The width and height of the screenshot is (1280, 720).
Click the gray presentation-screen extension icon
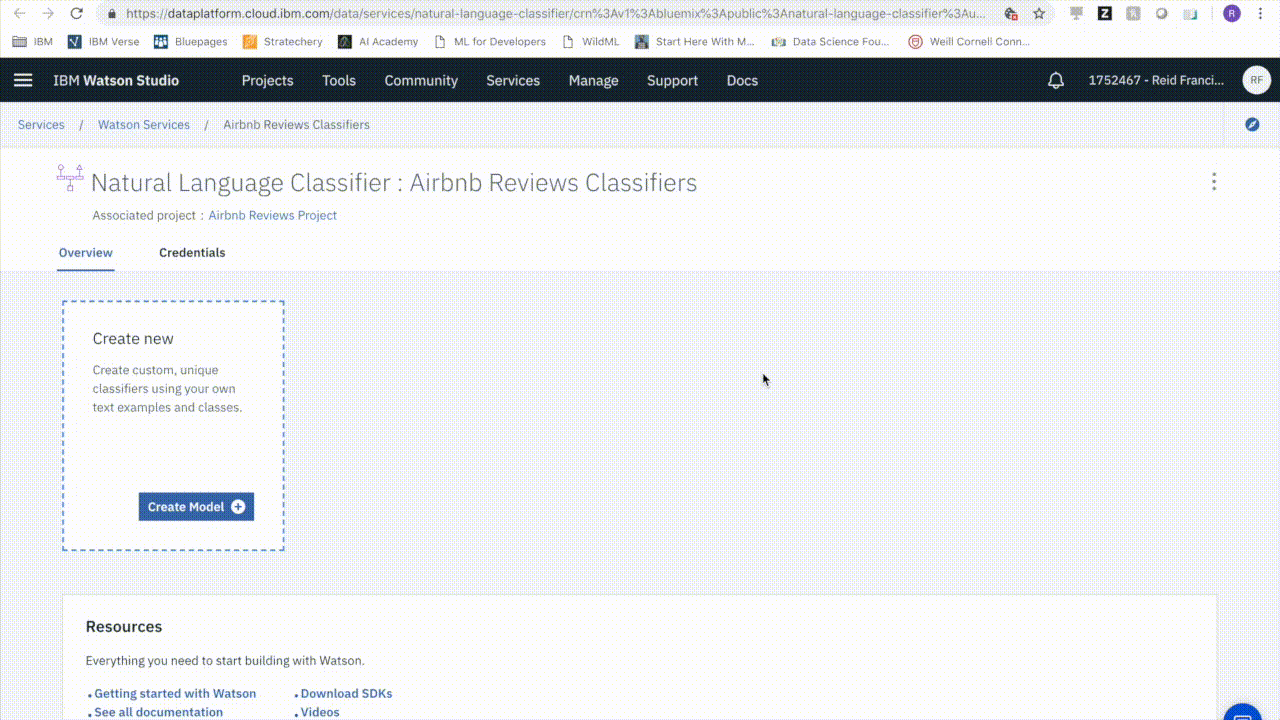pyautogui.click(x=1076, y=14)
